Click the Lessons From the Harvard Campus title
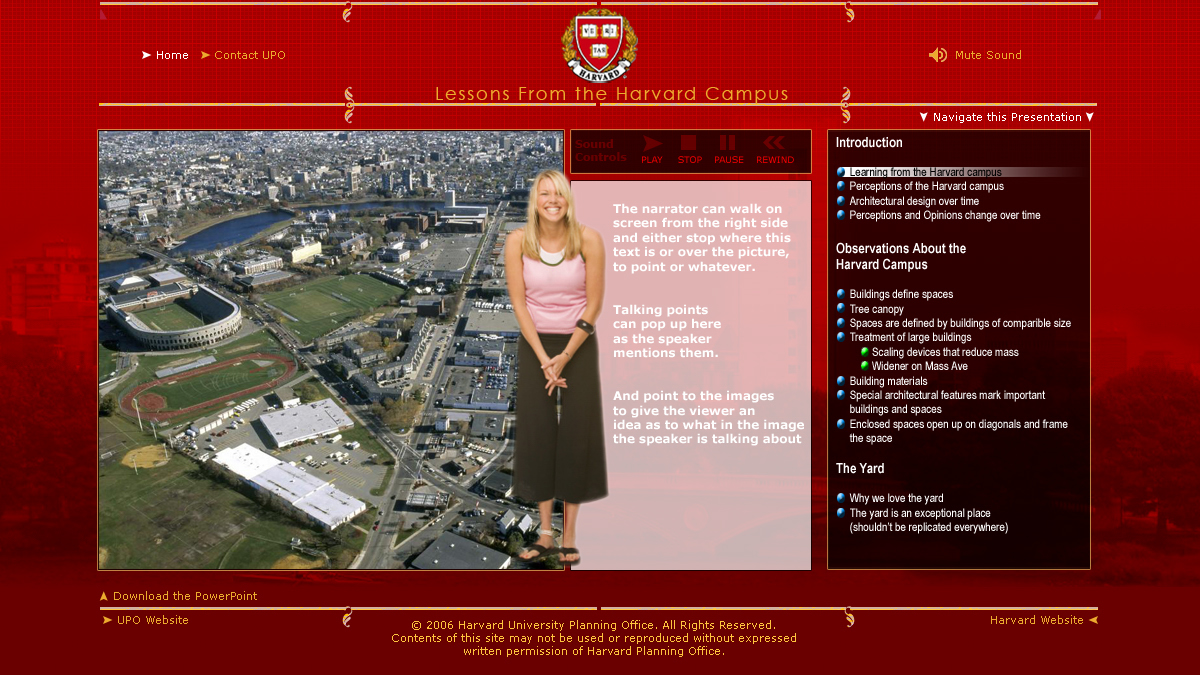1200x675 pixels. point(612,94)
